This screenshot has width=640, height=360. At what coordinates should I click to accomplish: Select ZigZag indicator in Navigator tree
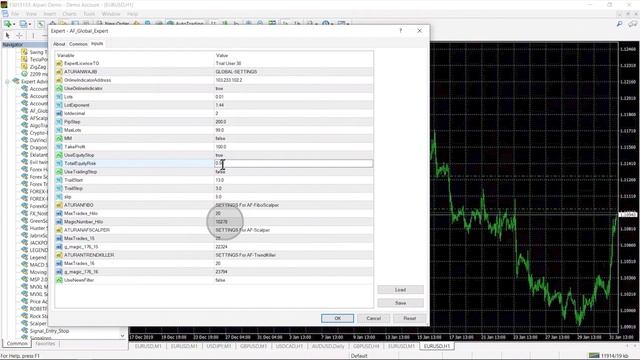[38, 67]
